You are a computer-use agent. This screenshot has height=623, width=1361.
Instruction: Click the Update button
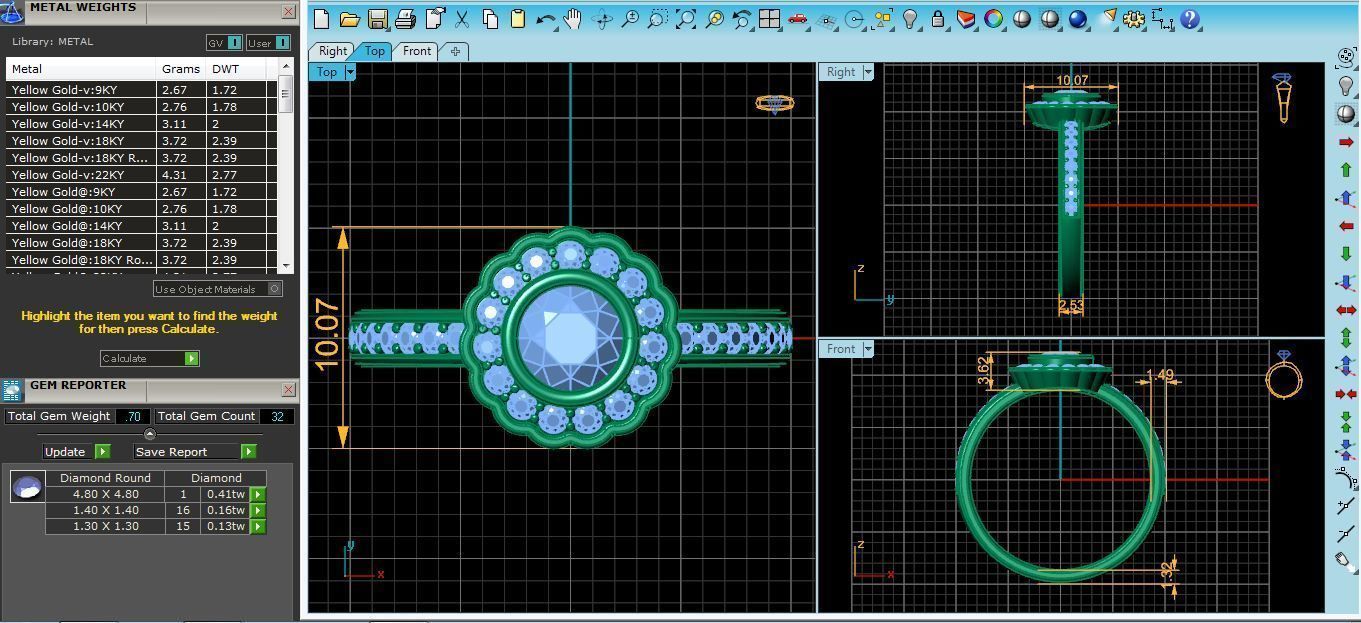click(x=77, y=451)
